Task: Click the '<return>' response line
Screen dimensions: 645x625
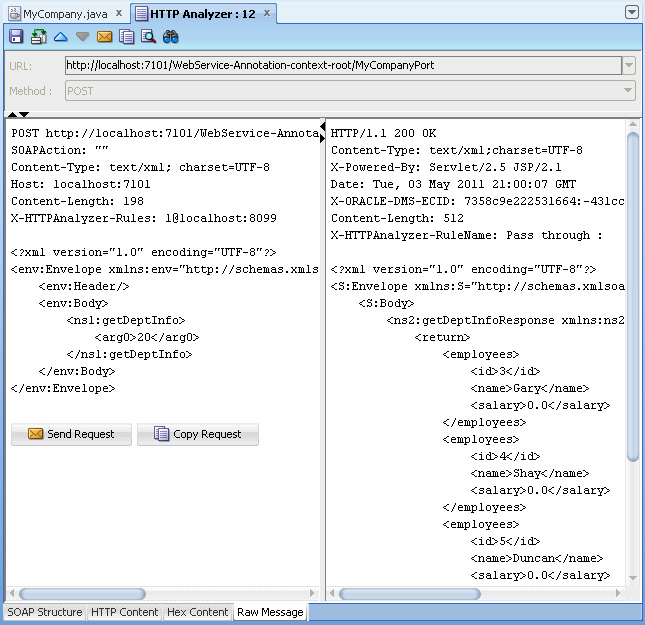Action: pos(442,337)
